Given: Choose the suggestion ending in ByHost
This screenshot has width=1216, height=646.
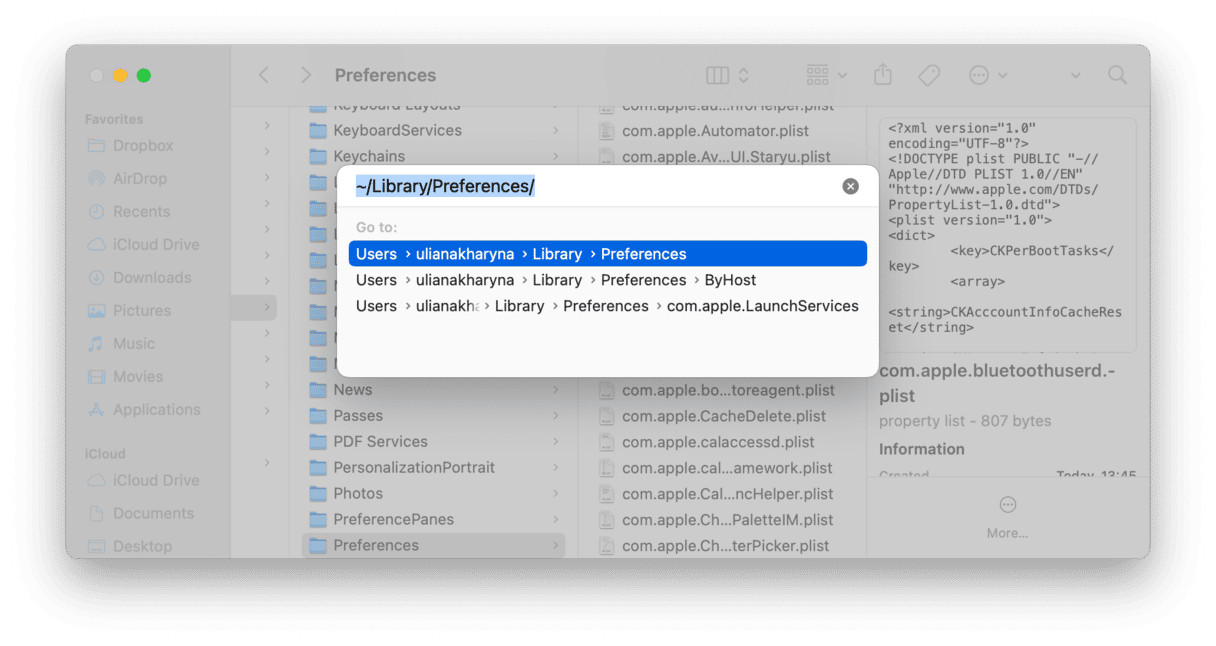Looking at the screenshot, I should (x=608, y=280).
